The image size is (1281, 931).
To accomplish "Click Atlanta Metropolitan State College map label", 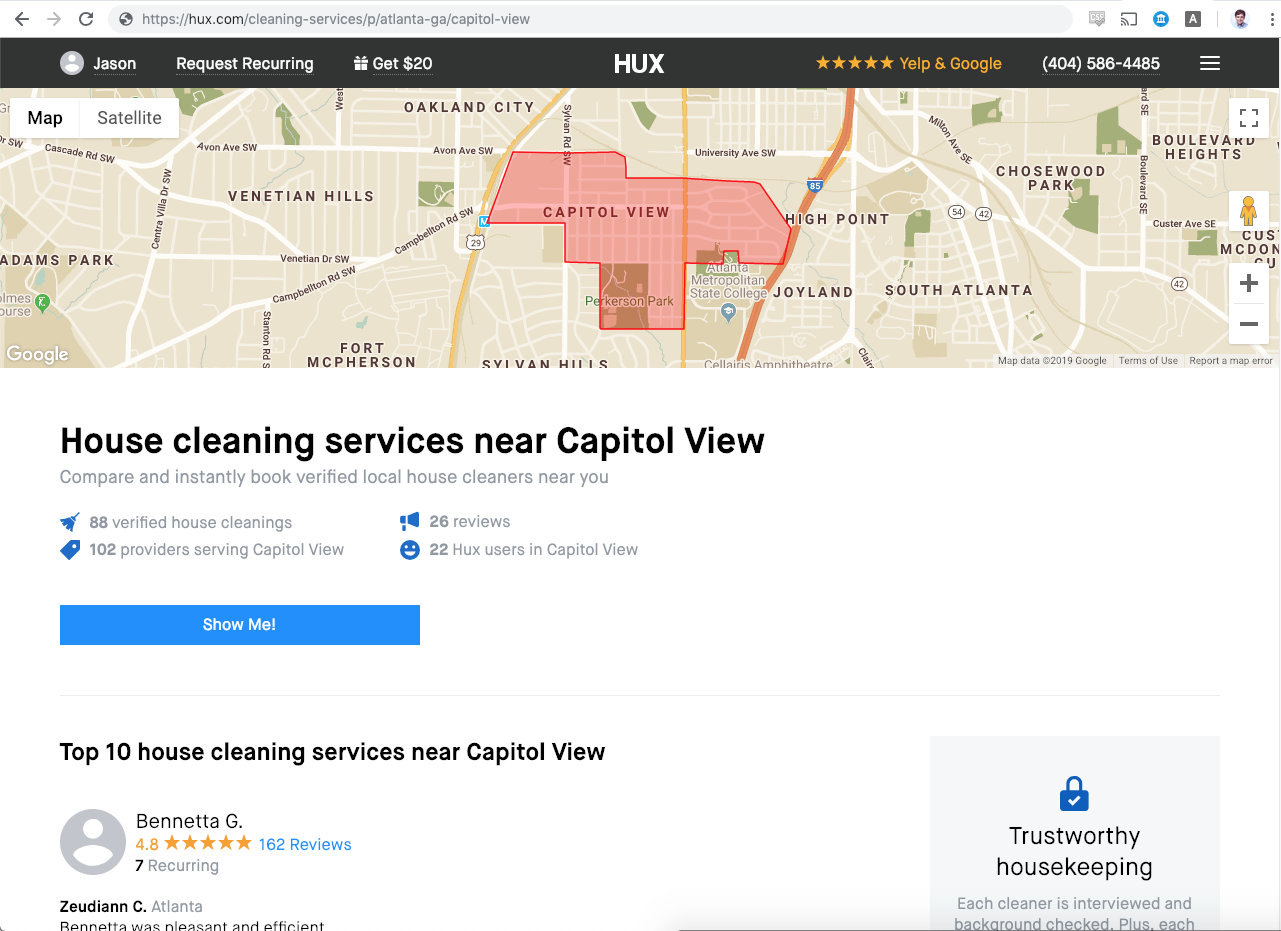I will click(x=728, y=281).
